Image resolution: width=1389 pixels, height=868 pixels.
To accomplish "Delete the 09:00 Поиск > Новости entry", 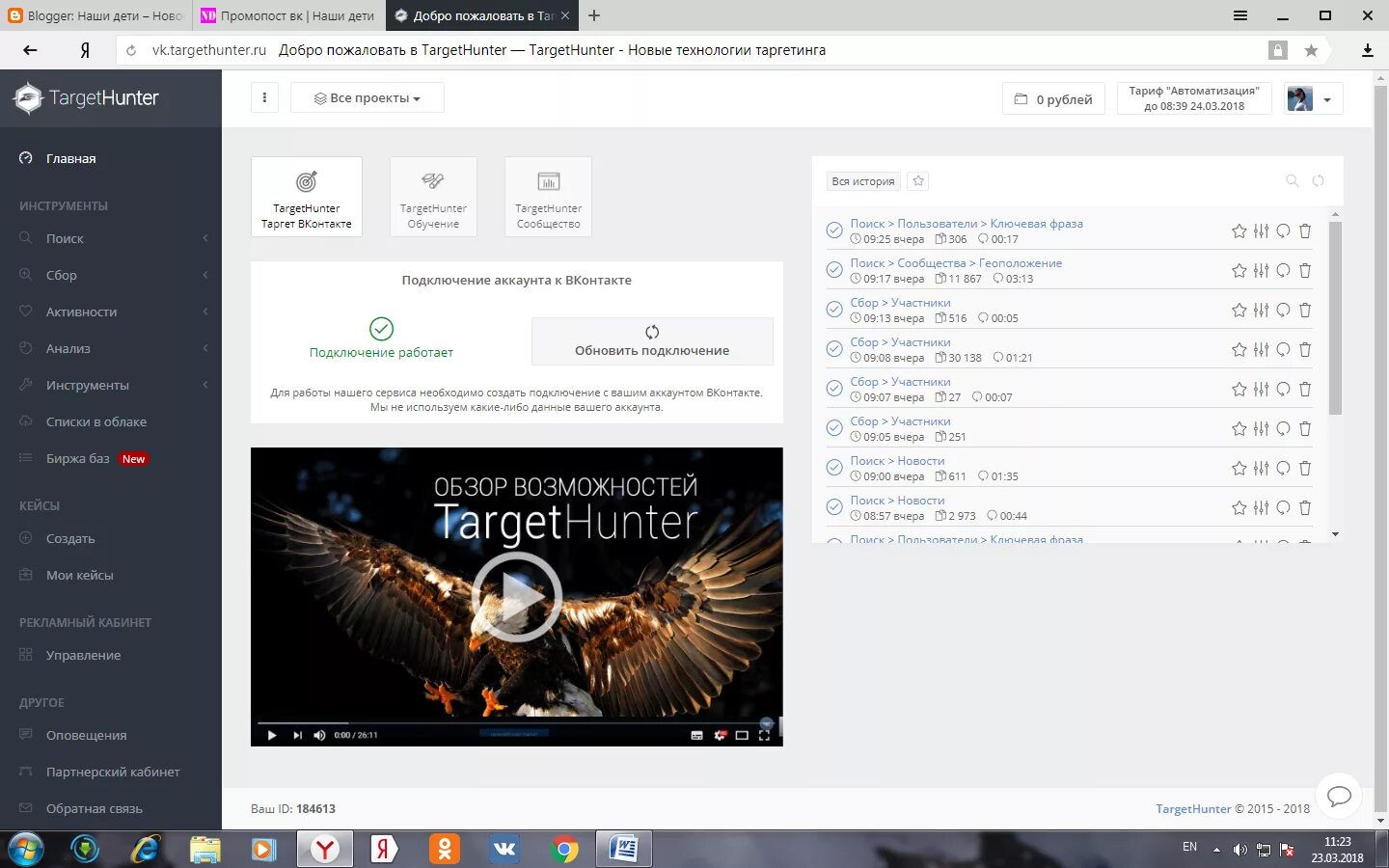I will 1305,468.
